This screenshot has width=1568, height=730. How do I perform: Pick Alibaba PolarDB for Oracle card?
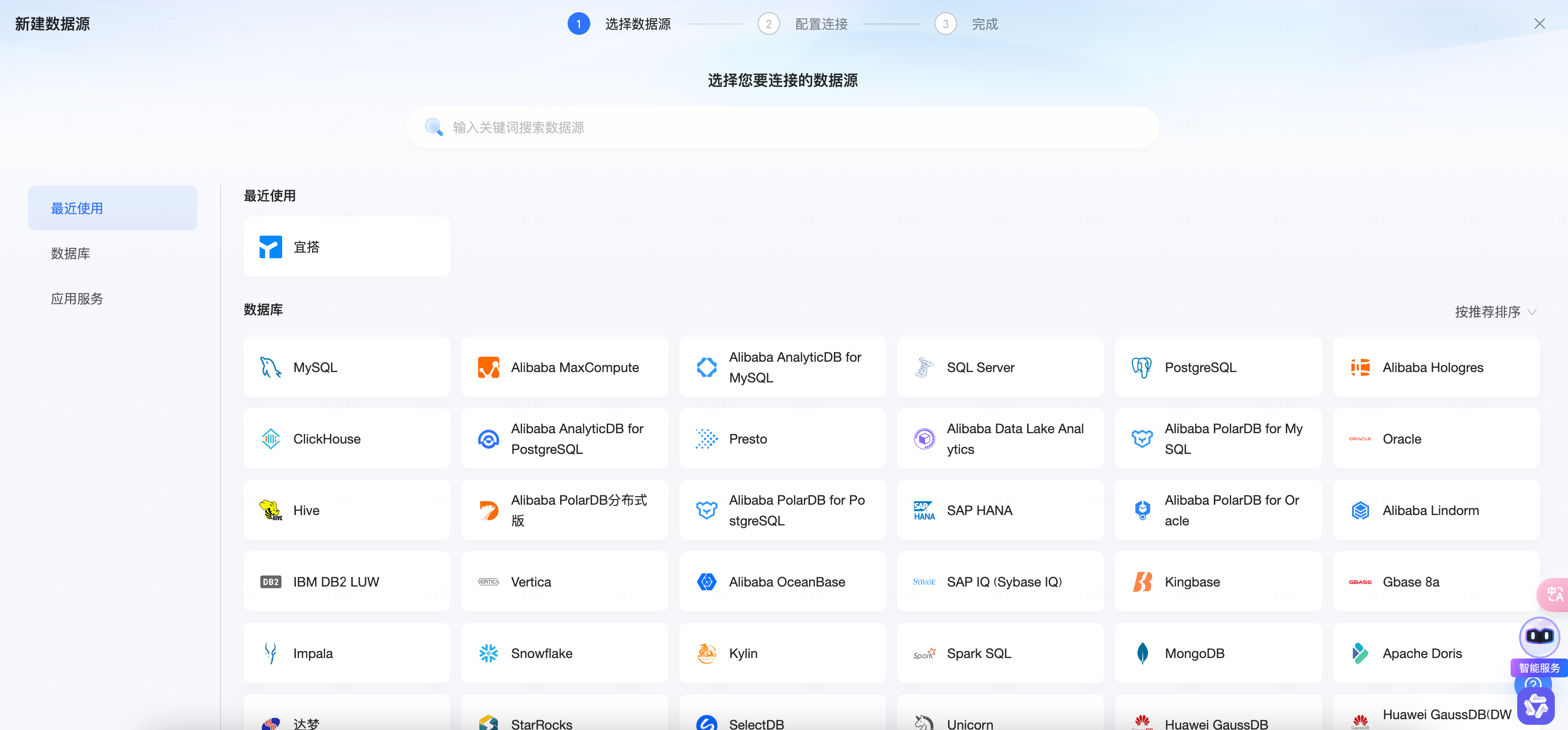[x=1218, y=510]
